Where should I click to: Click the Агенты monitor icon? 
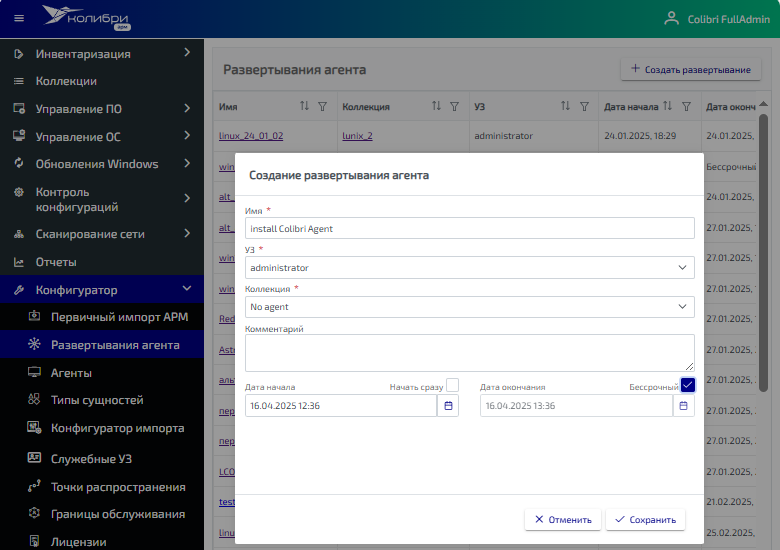34,372
